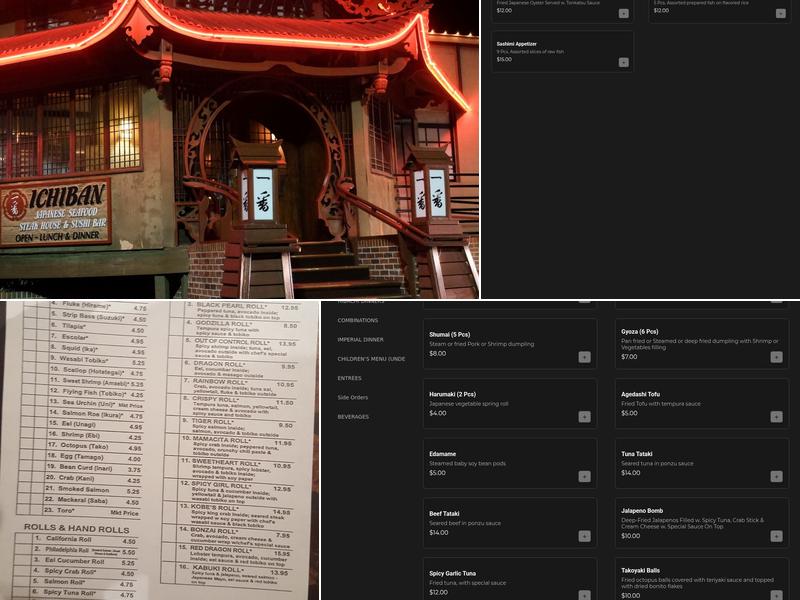The width and height of the screenshot is (800, 600).
Task: Add Agedashi Tofu using plus icon
Action: point(776,417)
